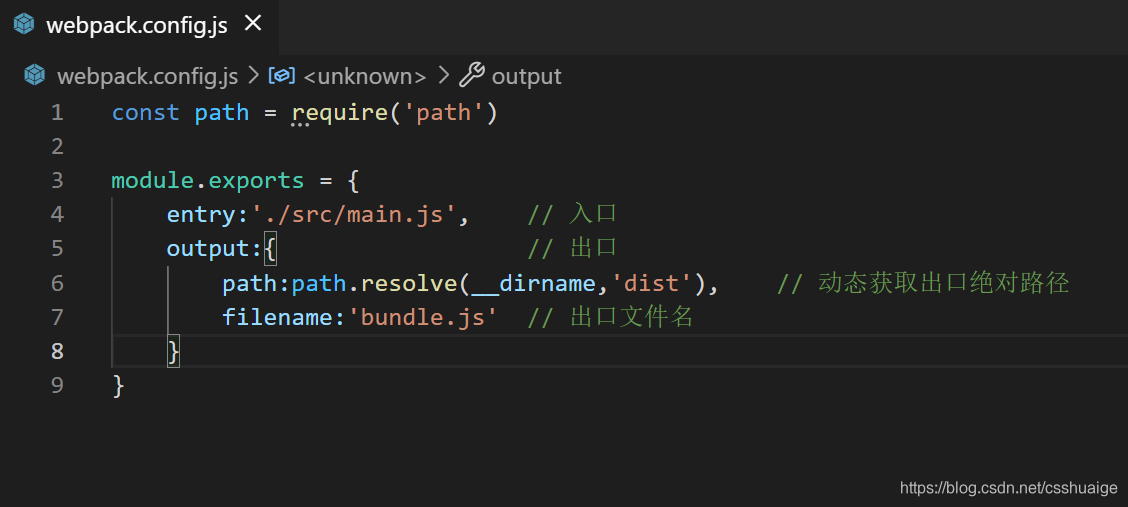Open the <unknown> breadcrumb segment
Image resolution: width=1128 pixels, height=507 pixels.
coord(365,76)
